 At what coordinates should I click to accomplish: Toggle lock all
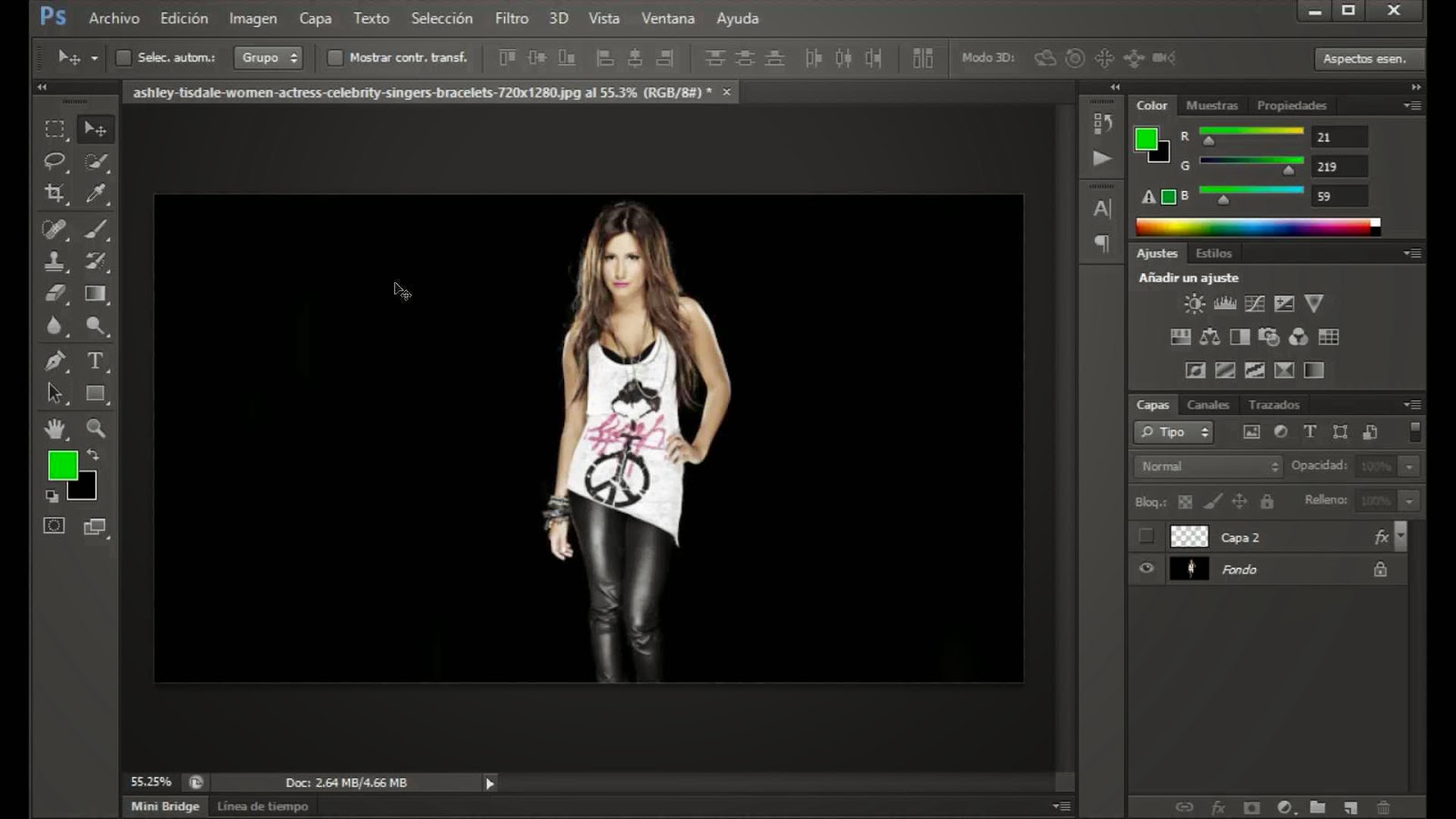click(1267, 501)
